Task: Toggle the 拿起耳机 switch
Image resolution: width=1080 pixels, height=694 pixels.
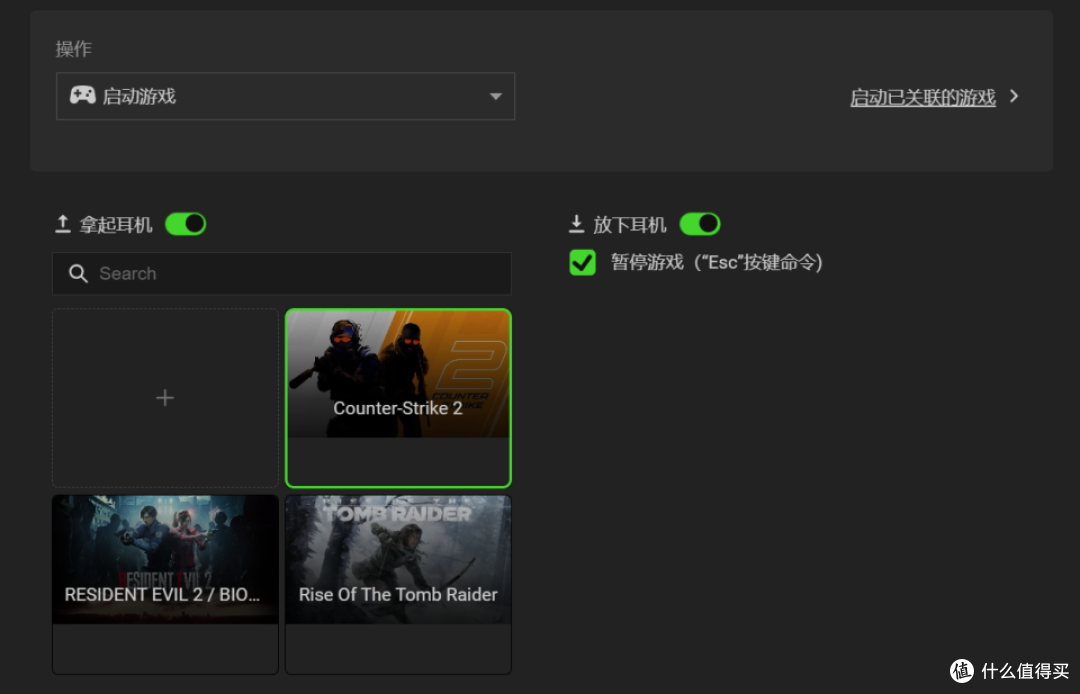Action: coord(186,224)
